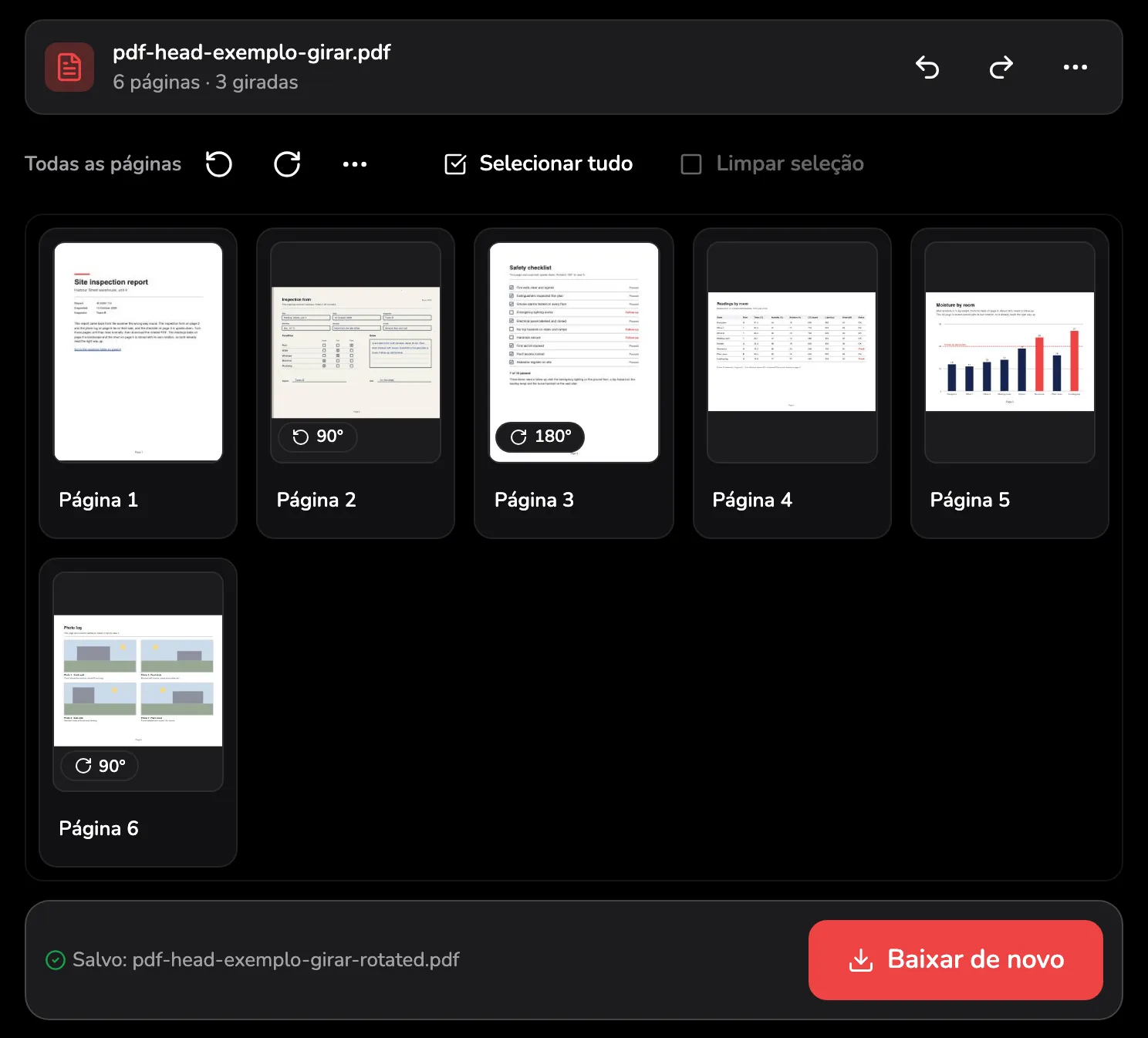
Task: Click the 180° rotation badge on Página 3
Action: click(540, 436)
